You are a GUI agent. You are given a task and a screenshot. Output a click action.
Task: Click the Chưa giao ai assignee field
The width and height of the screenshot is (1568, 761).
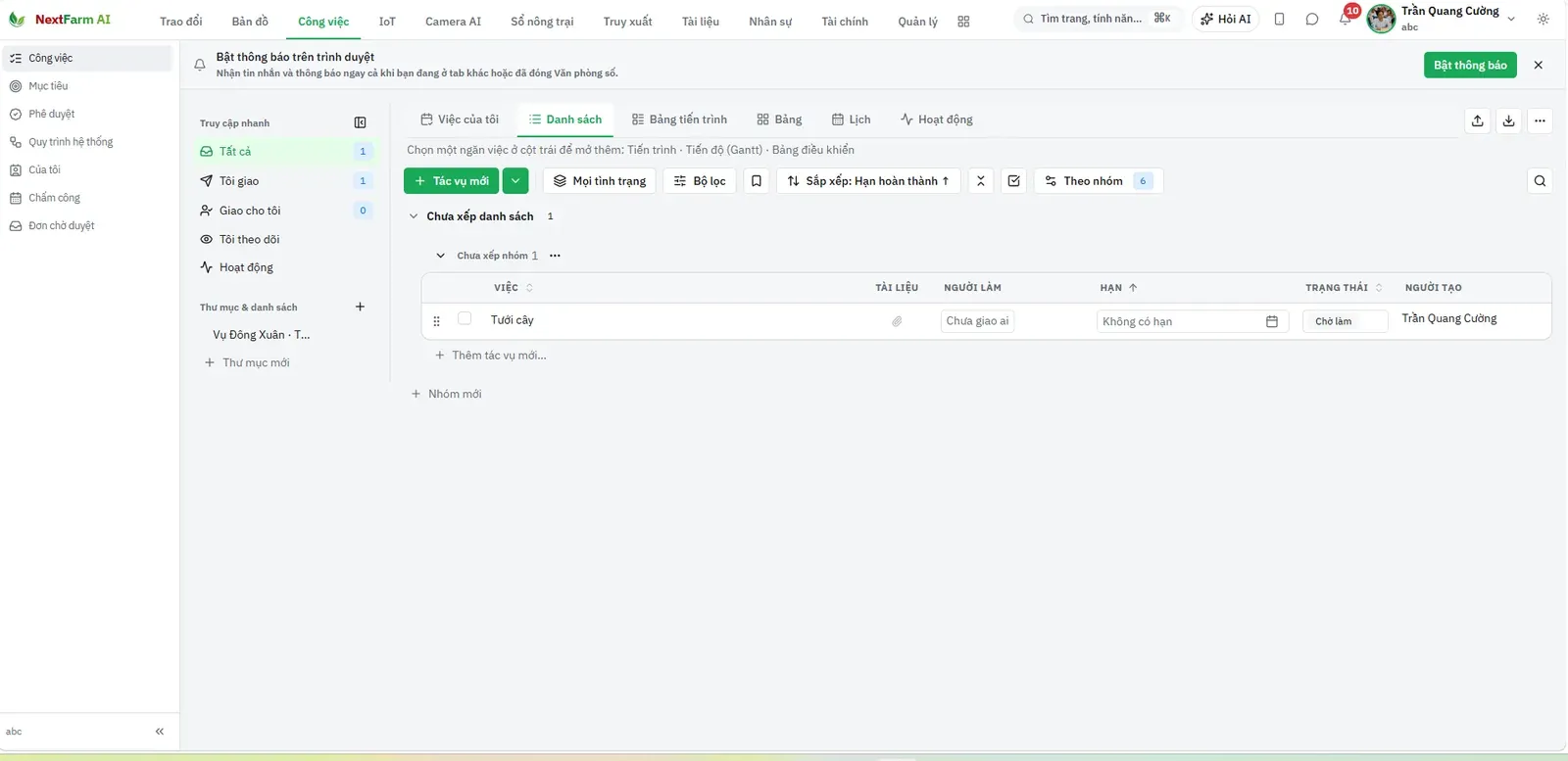(977, 321)
